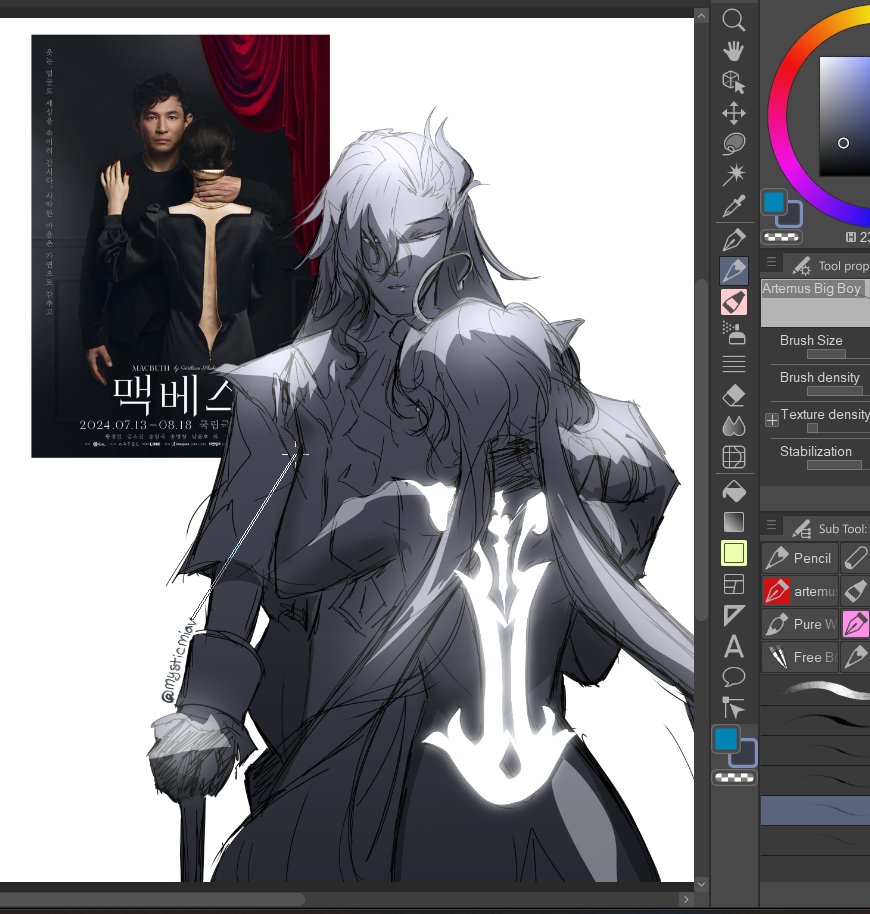Adjust the Texture density slider
Viewport: 870px width, 914px height.
(838, 428)
